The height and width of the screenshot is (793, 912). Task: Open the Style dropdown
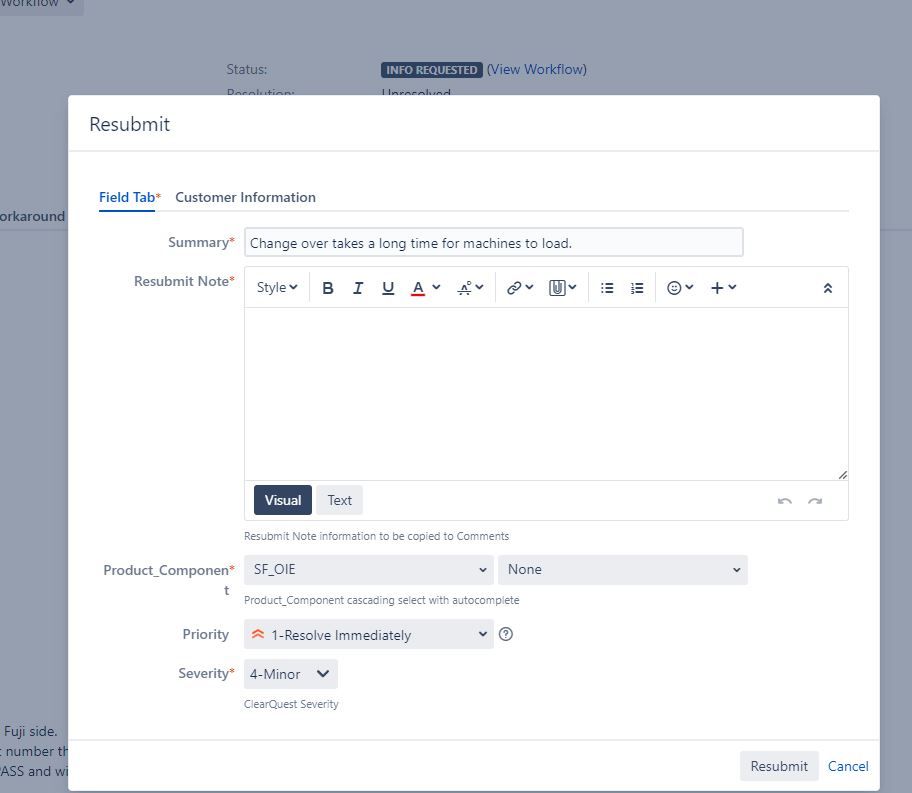[x=277, y=288]
